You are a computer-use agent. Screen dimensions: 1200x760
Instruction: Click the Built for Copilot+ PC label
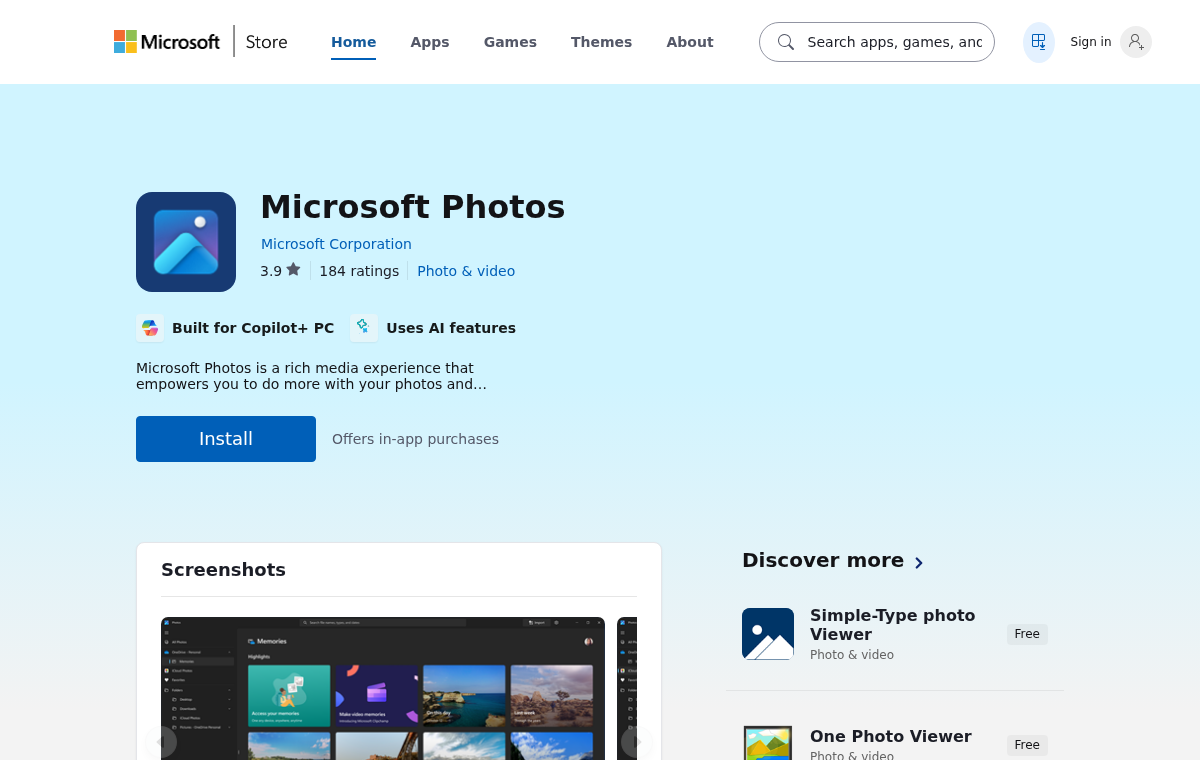(x=253, y=328)
